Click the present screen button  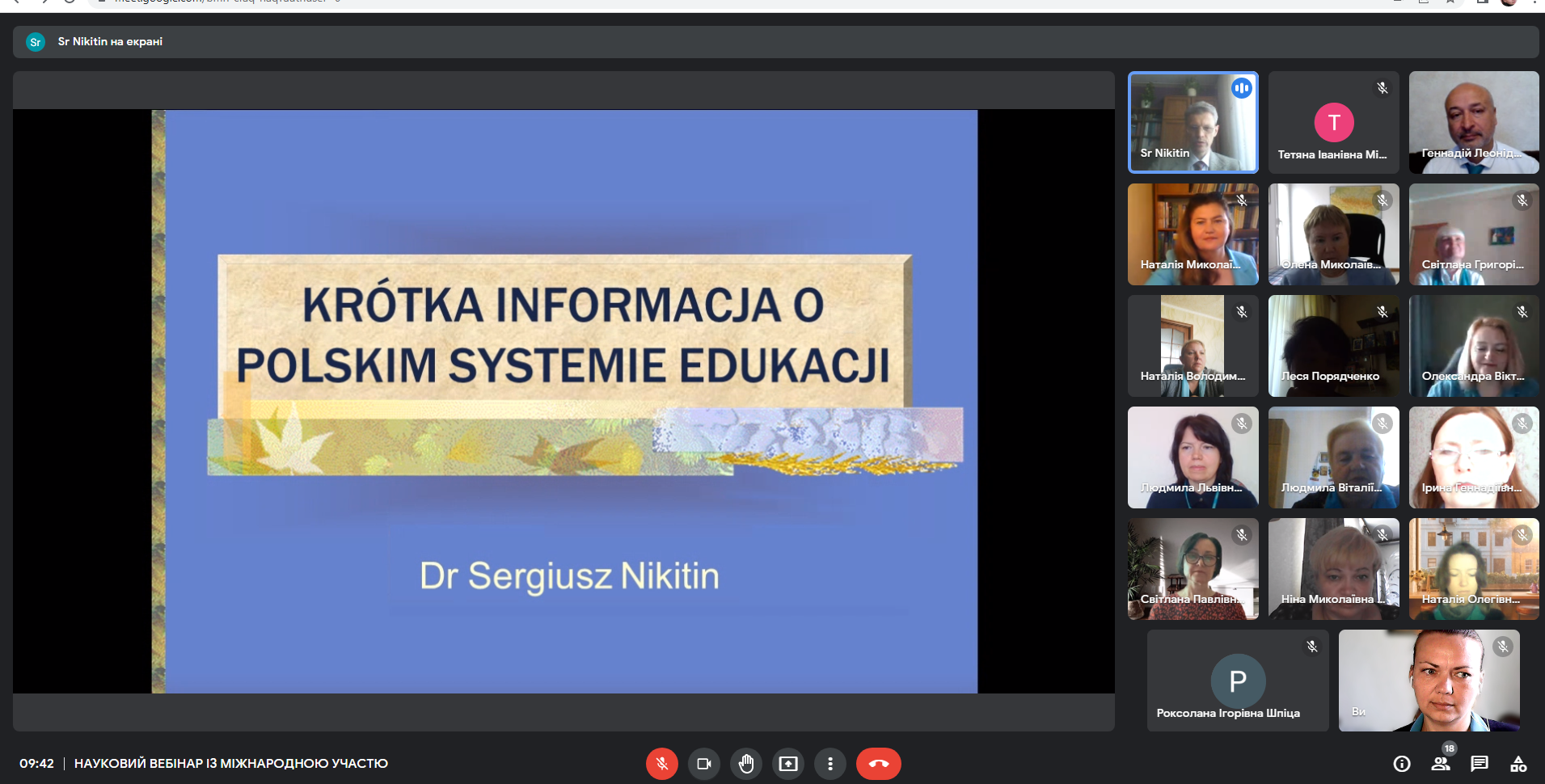point(787,764)
